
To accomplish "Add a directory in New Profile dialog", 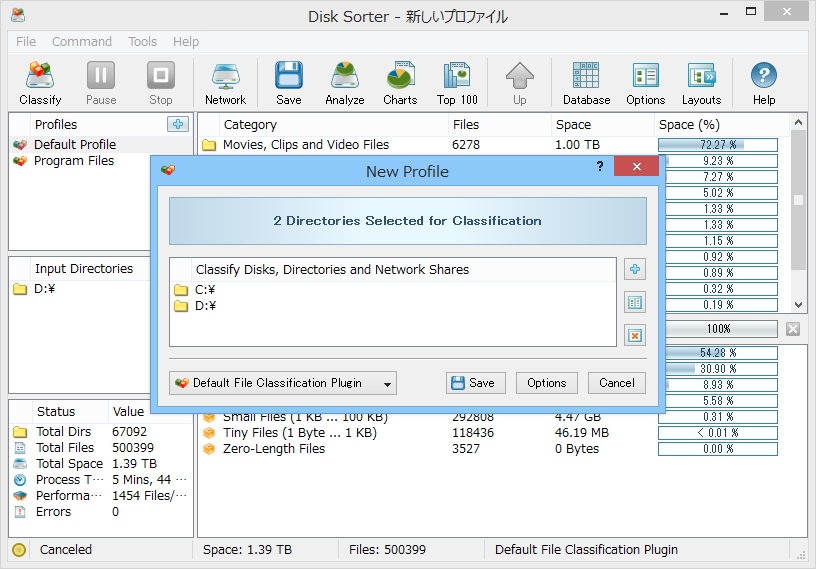I will tap(635, 269).
